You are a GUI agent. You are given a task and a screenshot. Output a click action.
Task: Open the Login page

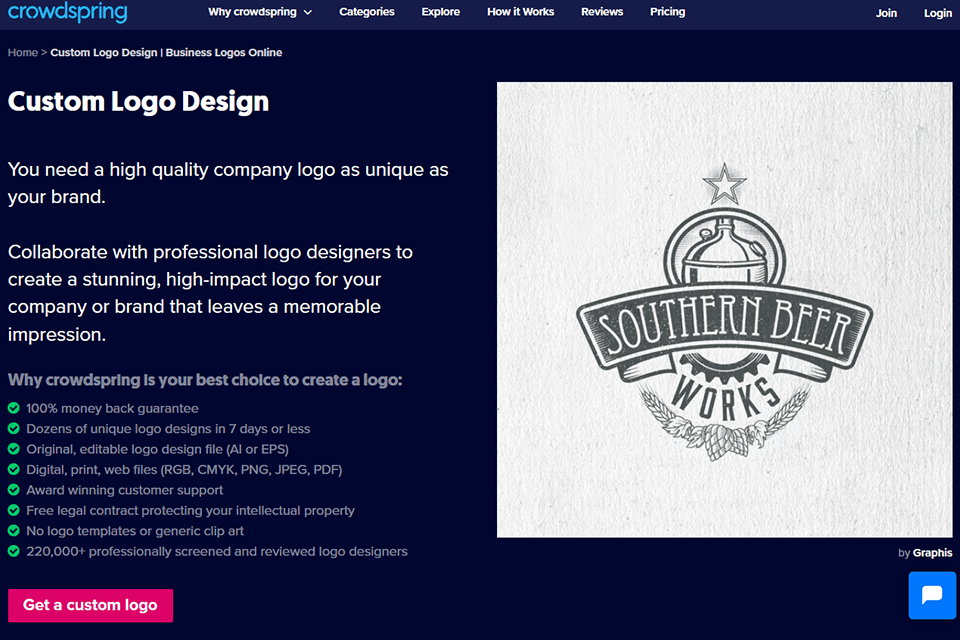tap(937, 13)
